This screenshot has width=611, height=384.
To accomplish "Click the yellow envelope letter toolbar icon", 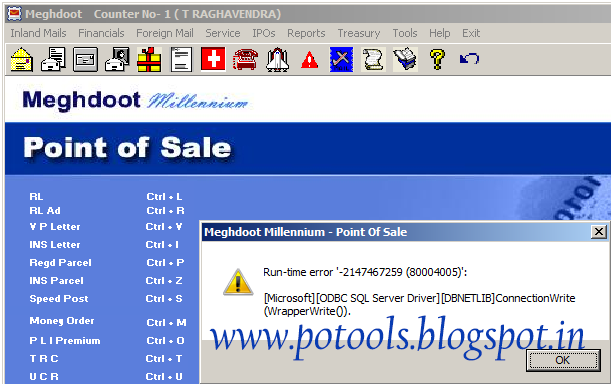I will (x=22, y=59).
